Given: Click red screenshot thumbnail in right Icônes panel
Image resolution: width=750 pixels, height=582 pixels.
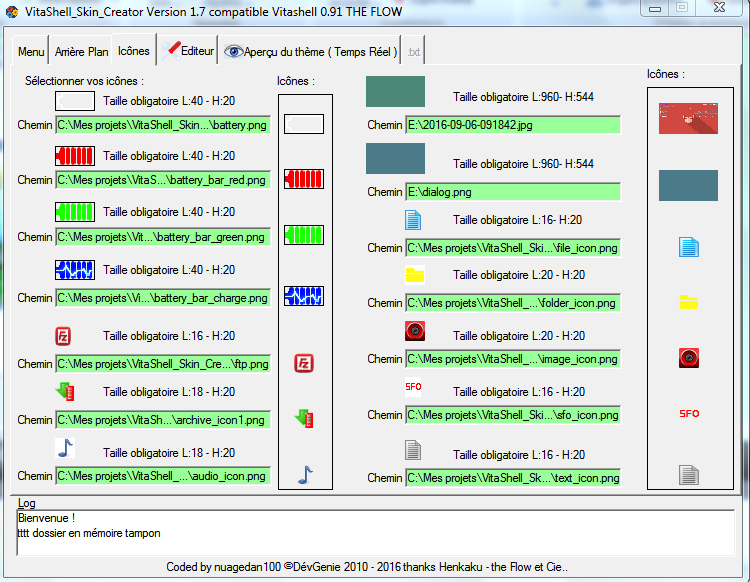Looking at the screenshot, I should tap(688, 118).
